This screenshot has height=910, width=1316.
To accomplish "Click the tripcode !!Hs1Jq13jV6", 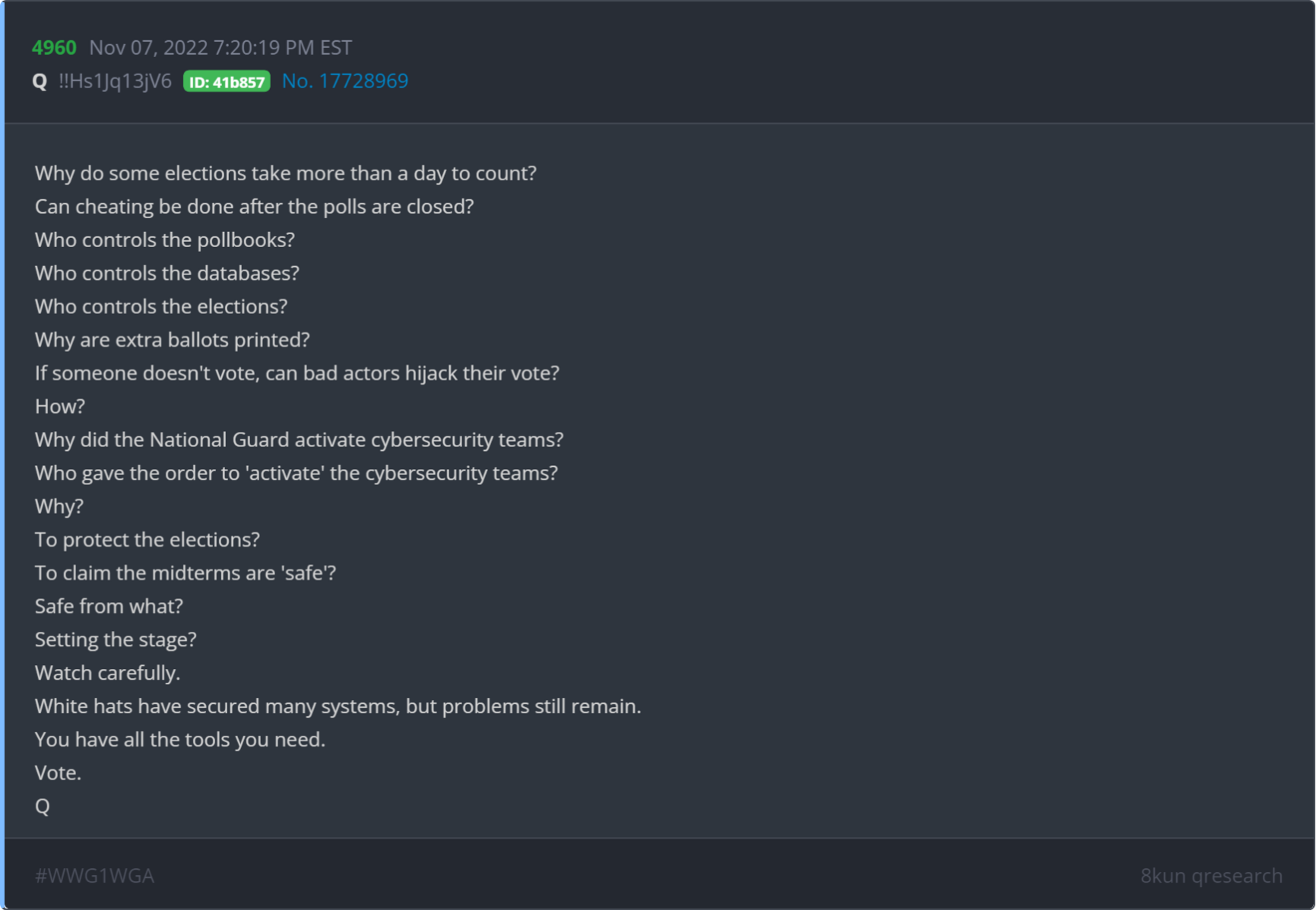I will (116, 81).
